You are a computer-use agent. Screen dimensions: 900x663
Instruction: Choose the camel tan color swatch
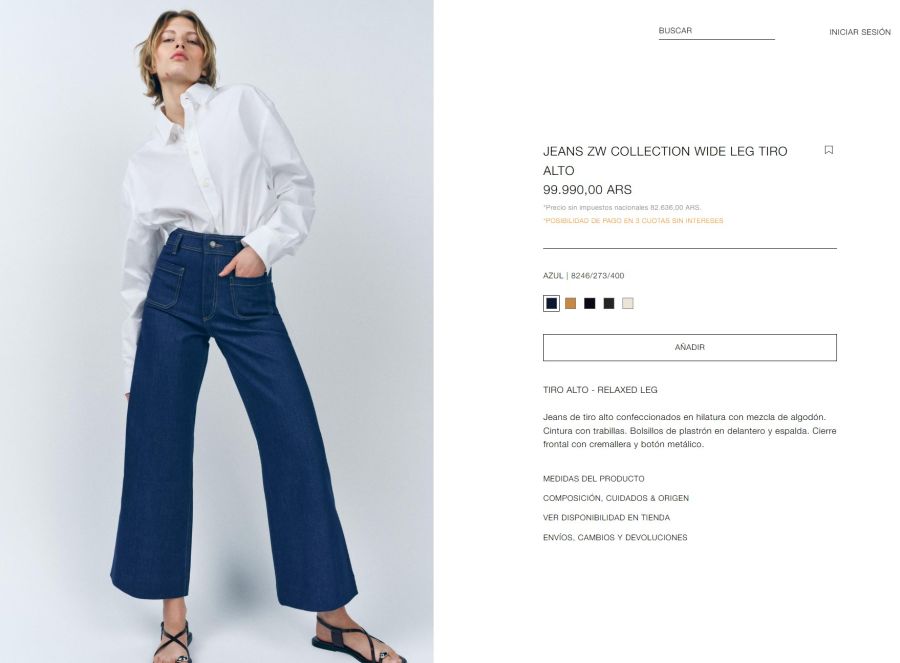point(570,303)
